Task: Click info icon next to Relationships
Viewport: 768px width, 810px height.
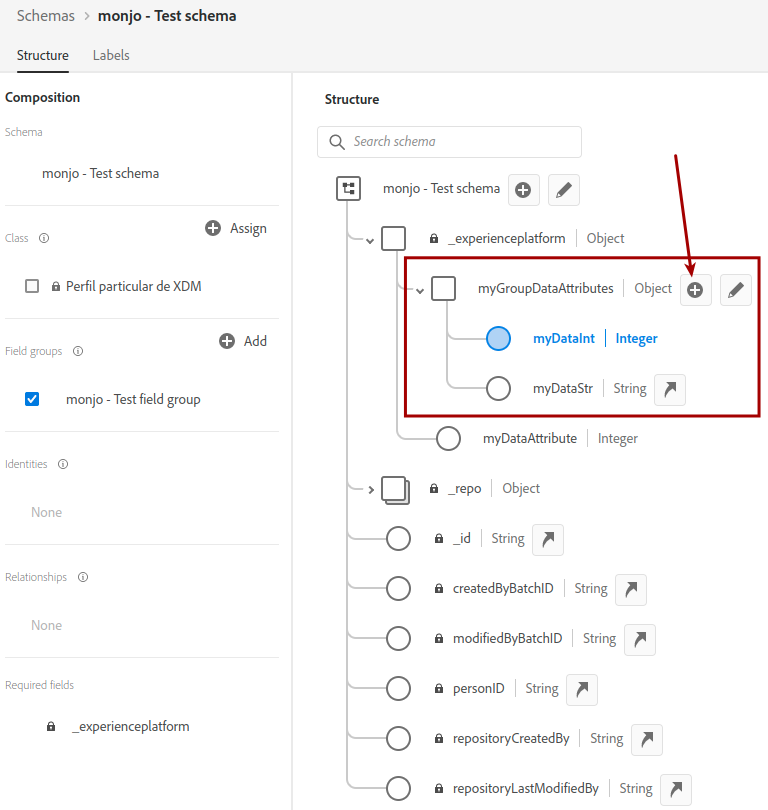Action: tap(83, 577)
